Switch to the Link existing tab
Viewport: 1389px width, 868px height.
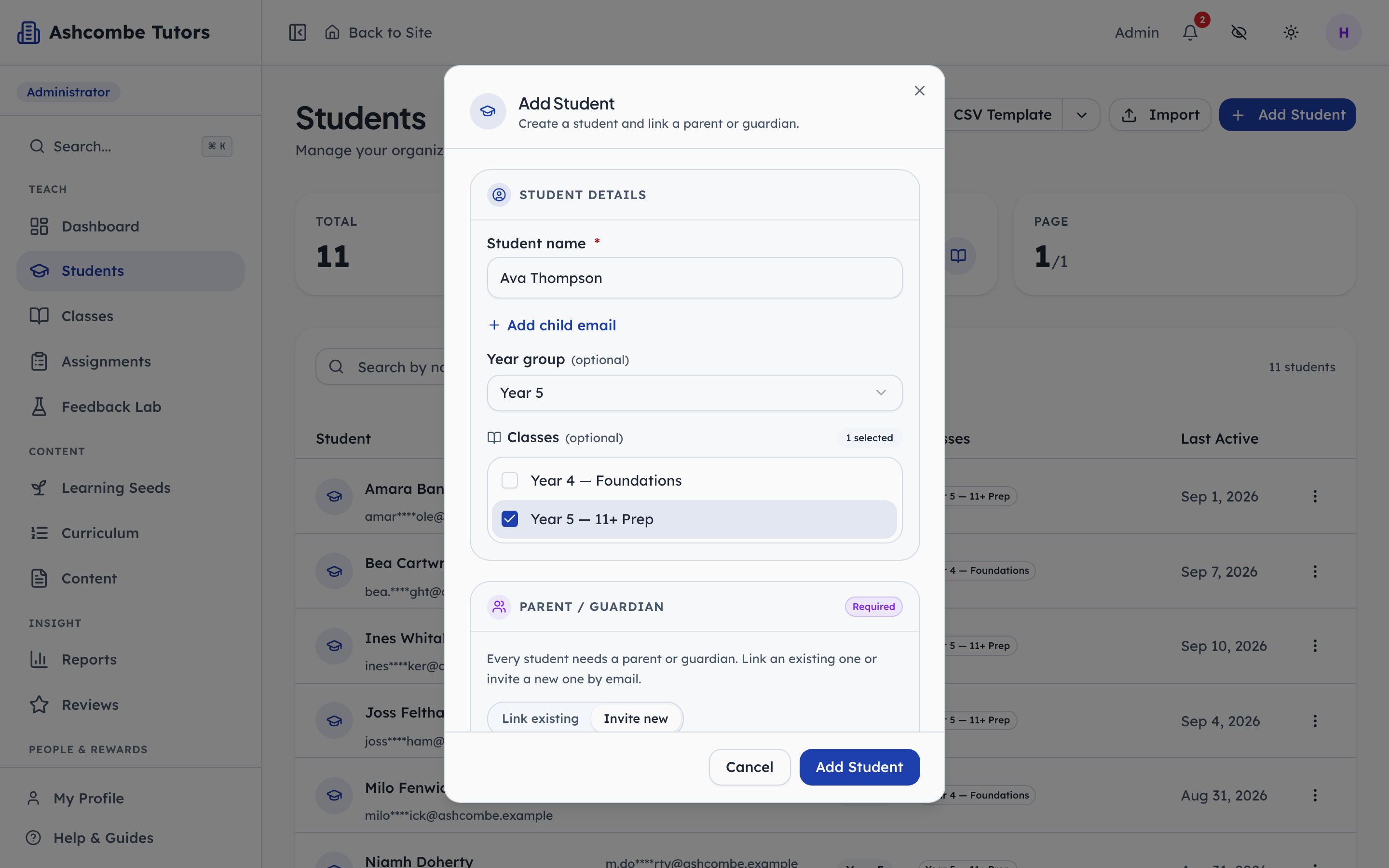(540, 718)
